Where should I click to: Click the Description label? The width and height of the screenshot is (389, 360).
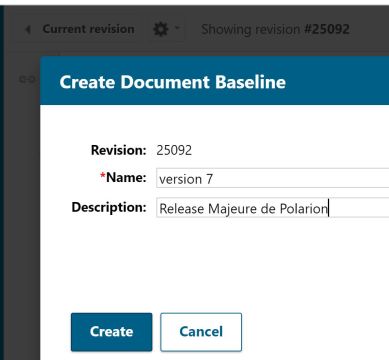pos(109,207)
